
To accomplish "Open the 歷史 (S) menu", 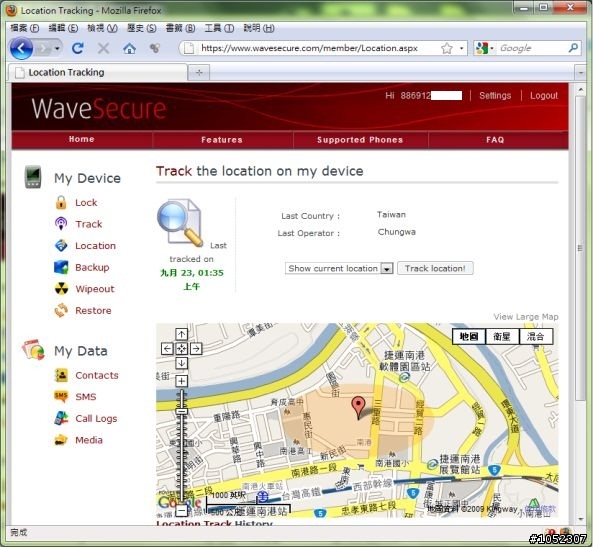I will [x=141, y=28].
